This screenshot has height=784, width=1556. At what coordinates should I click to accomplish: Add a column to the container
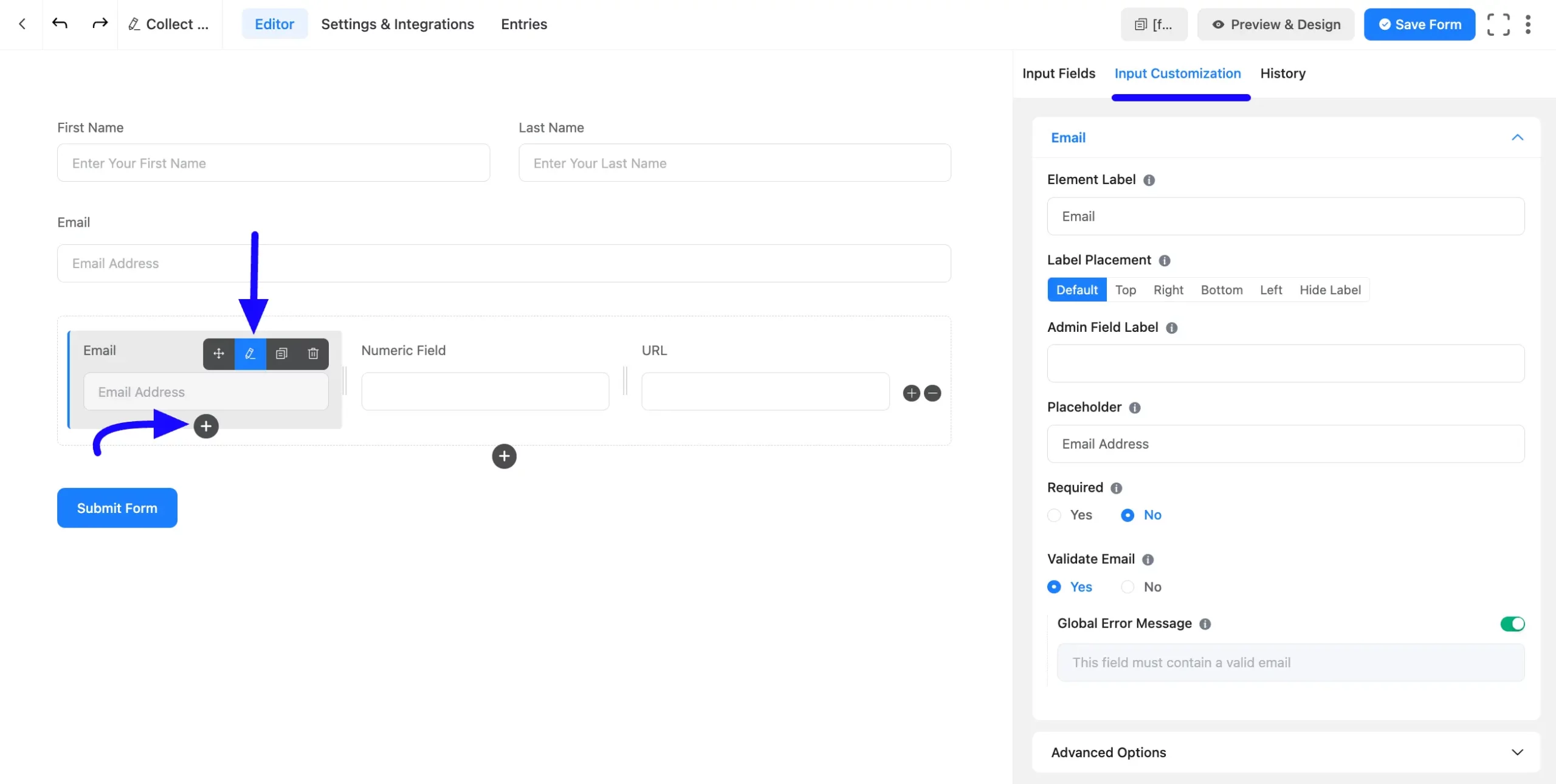pos(911,393)
